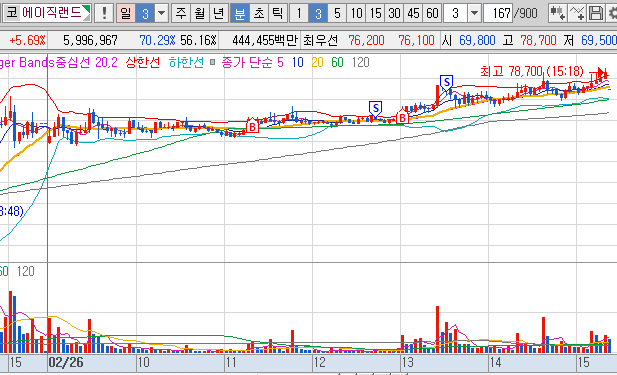
Task: Choose the highlighted 3 interval button between 1 and 5
Action: pyautogui.click(x=318, y=13)
